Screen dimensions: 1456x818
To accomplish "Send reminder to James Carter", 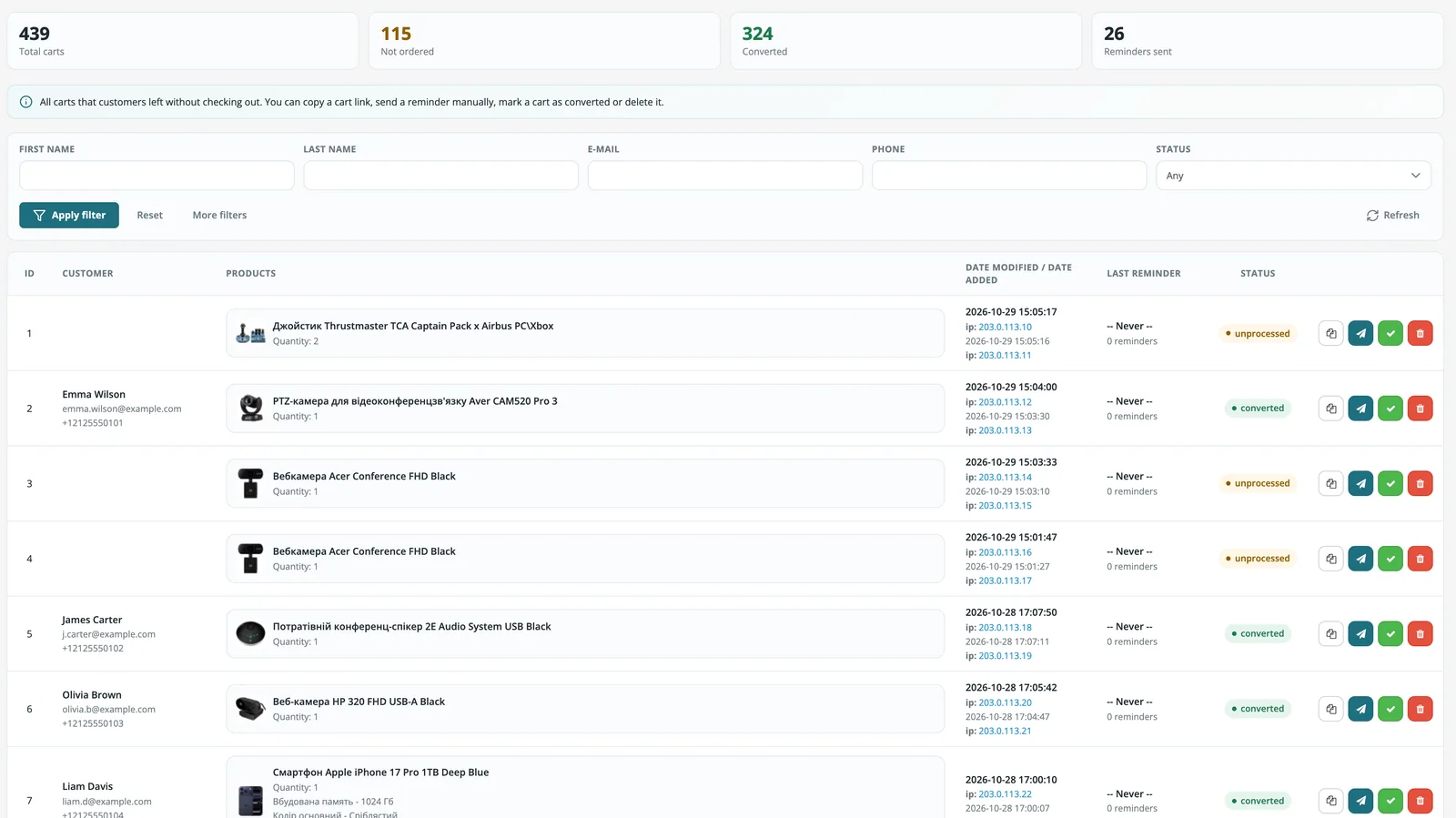I will [1360, 633].
